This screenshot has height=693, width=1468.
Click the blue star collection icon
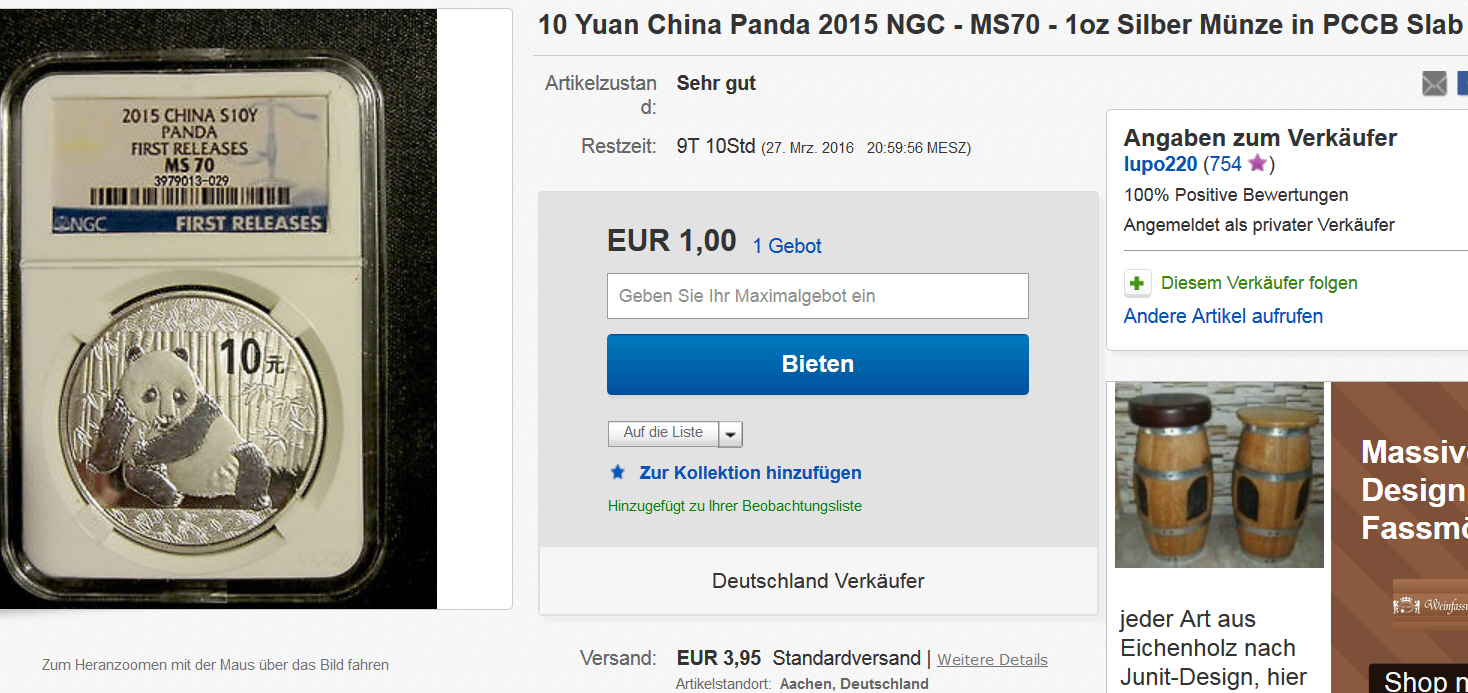coord(618,472)
